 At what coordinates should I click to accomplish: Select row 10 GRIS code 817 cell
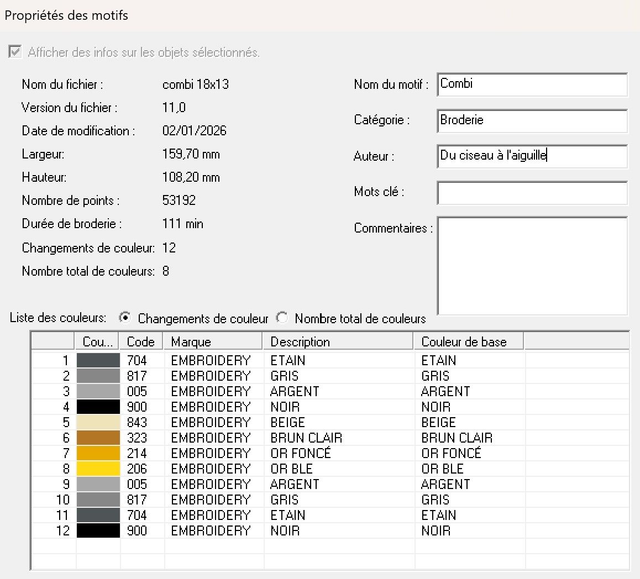142,500
